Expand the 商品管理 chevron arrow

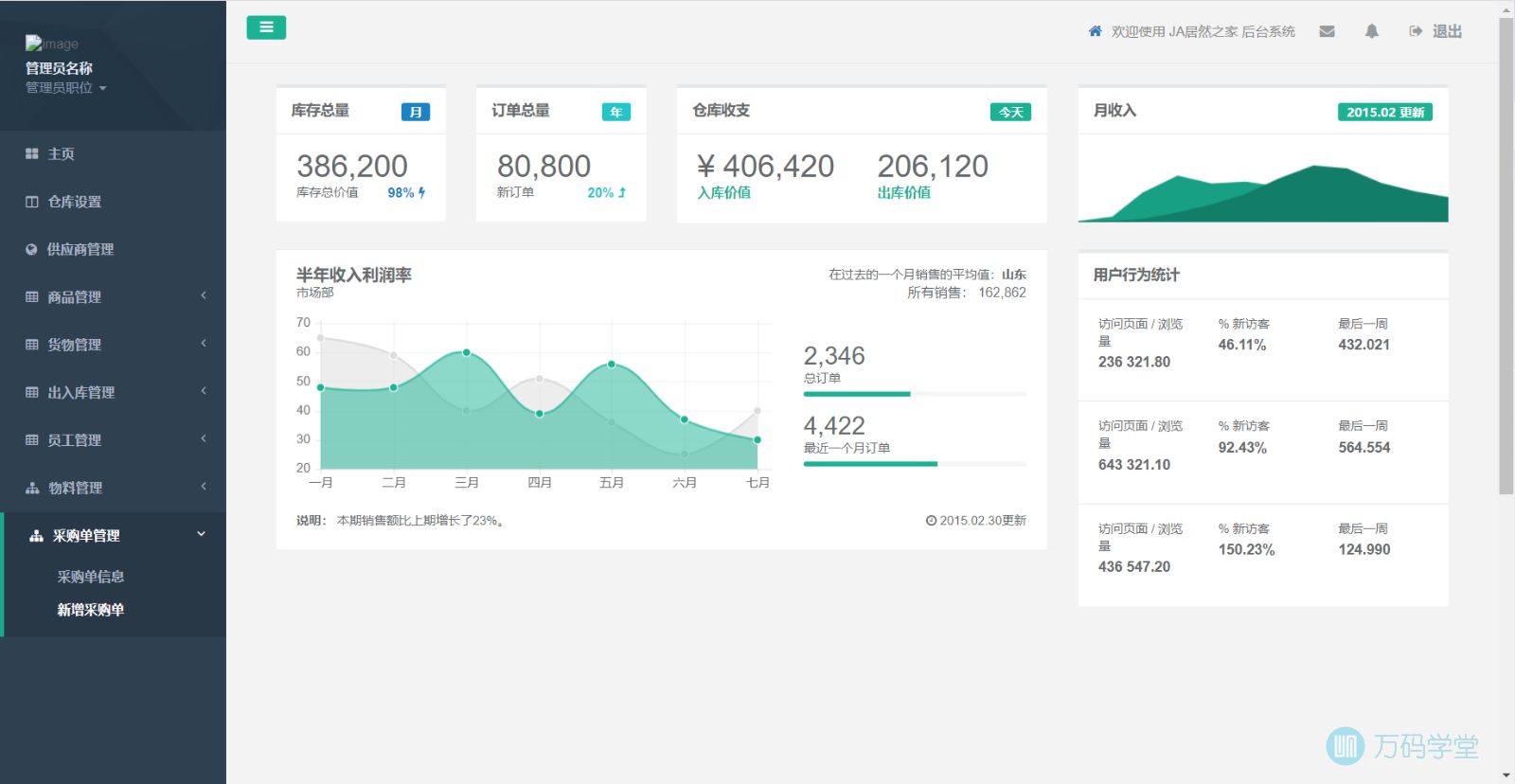204,295
